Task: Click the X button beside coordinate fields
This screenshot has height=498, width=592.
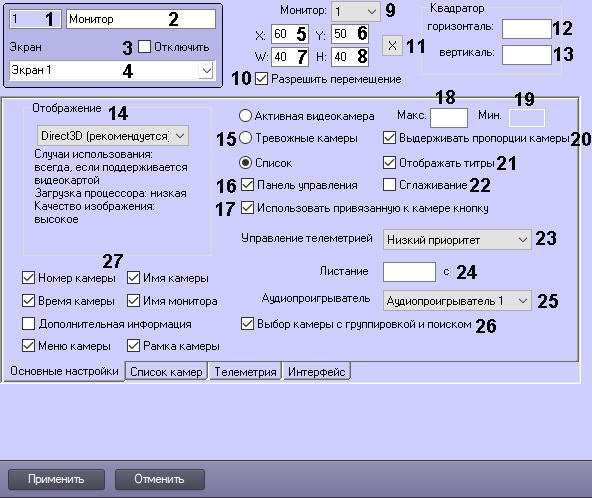Action: (392, 46)
